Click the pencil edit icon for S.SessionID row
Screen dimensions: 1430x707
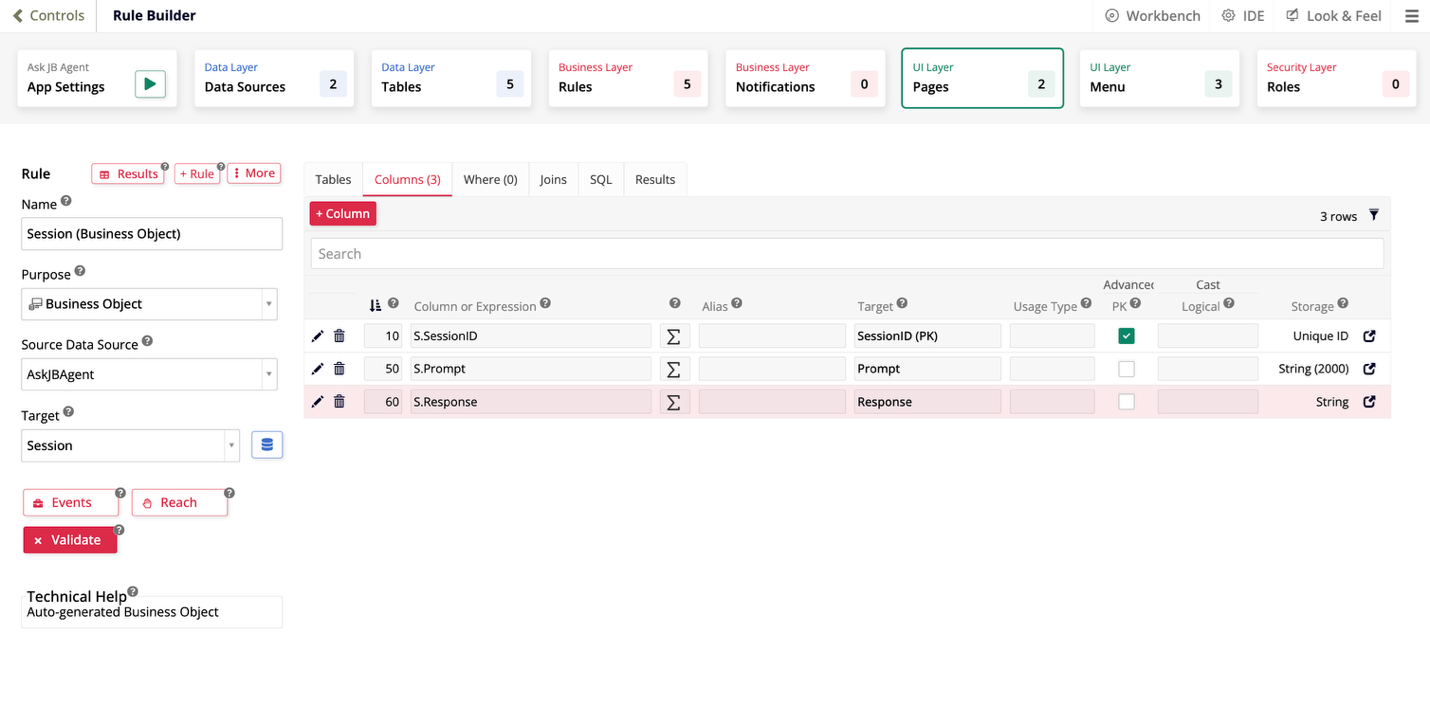click(318, 336)
